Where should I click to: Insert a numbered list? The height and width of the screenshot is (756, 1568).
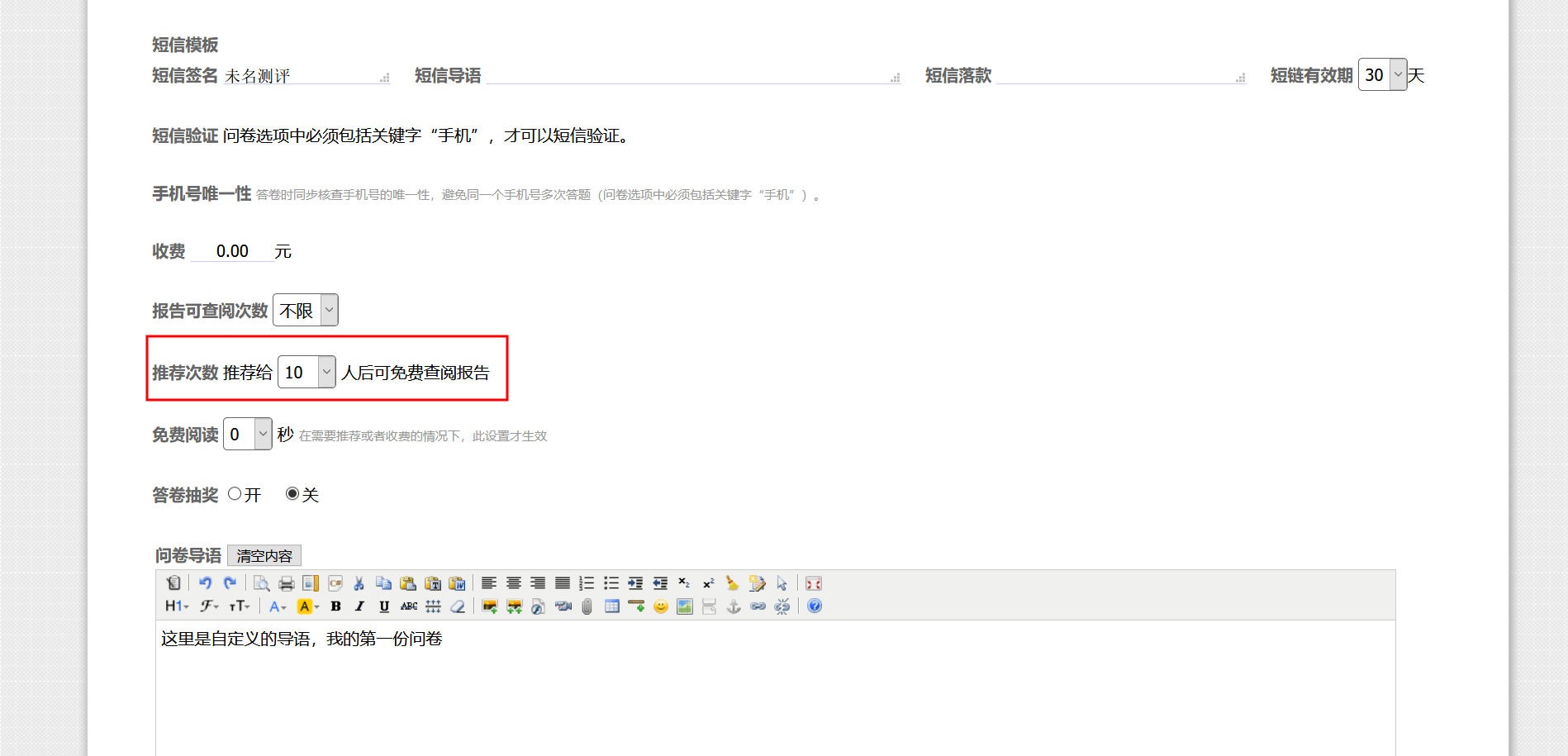[587, 583]
